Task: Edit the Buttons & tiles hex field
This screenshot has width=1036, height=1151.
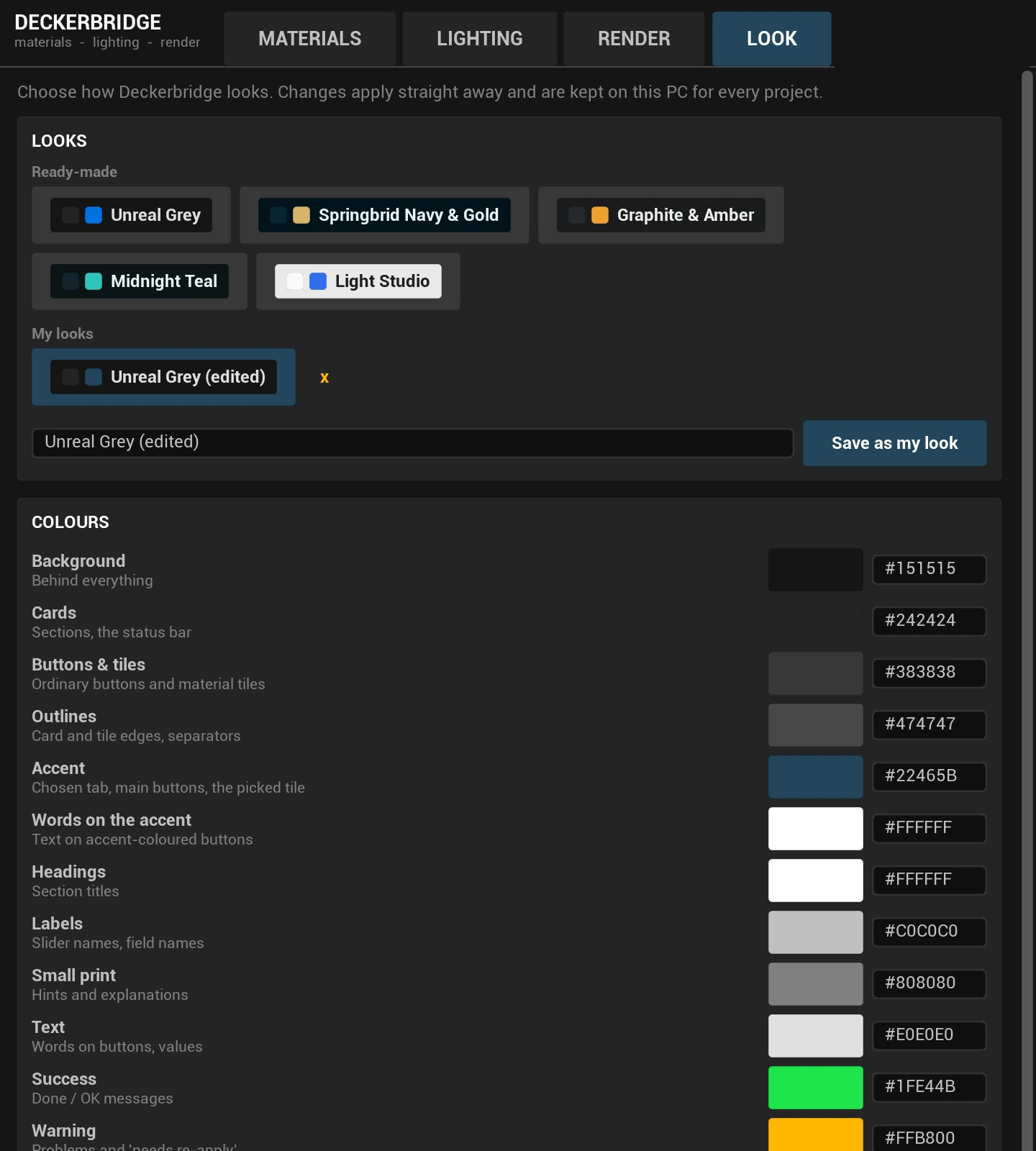Action: pyautogui.click(x=929, y=673)
